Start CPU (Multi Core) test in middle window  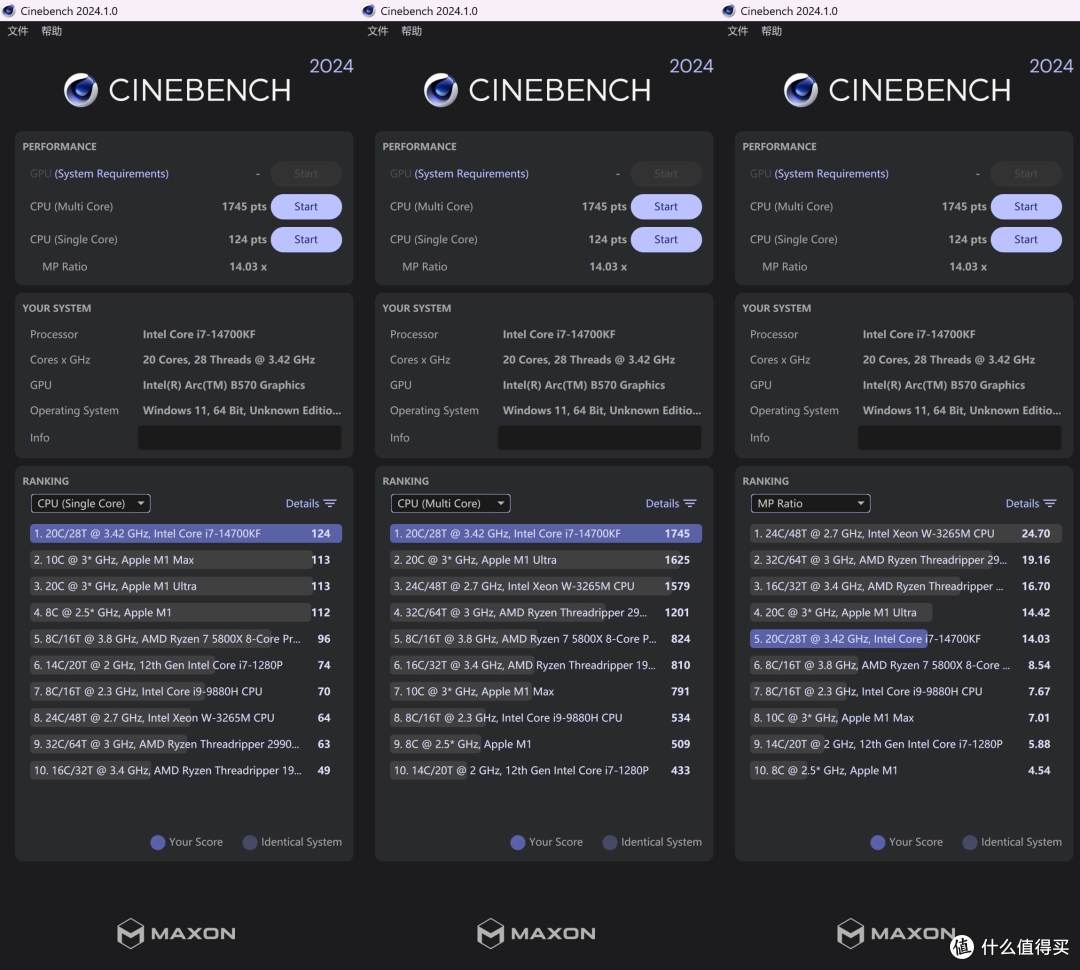click(666, 207)
